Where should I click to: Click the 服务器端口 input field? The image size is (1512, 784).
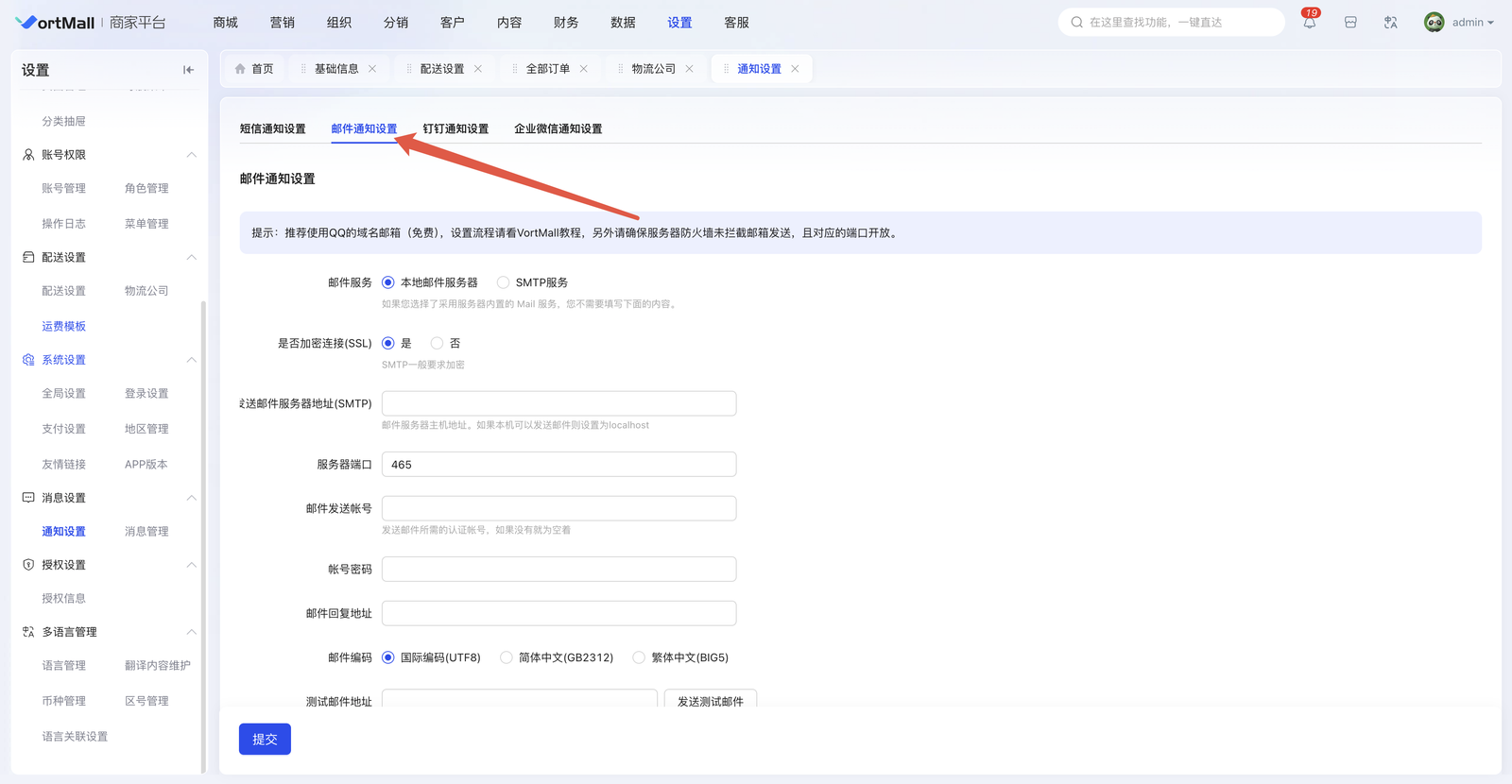coord(558,465)
